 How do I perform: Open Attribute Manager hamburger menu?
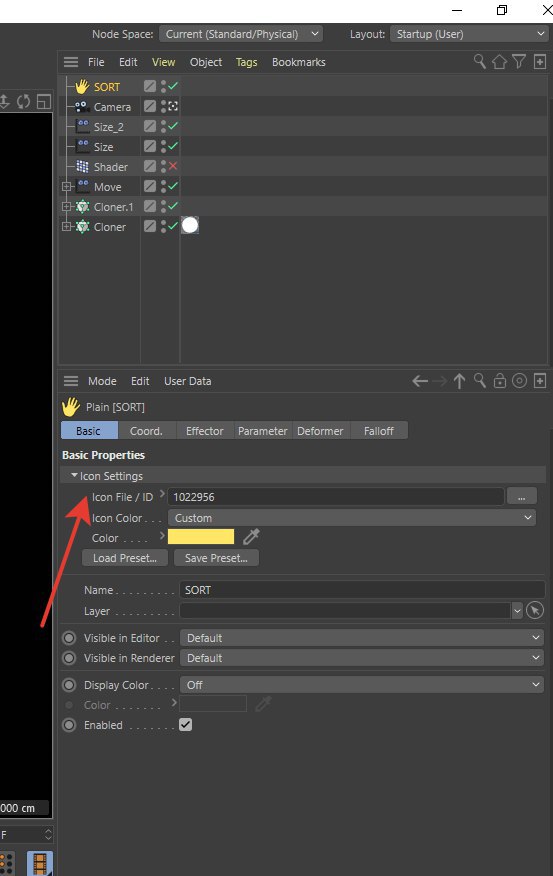tap(71, 381)
